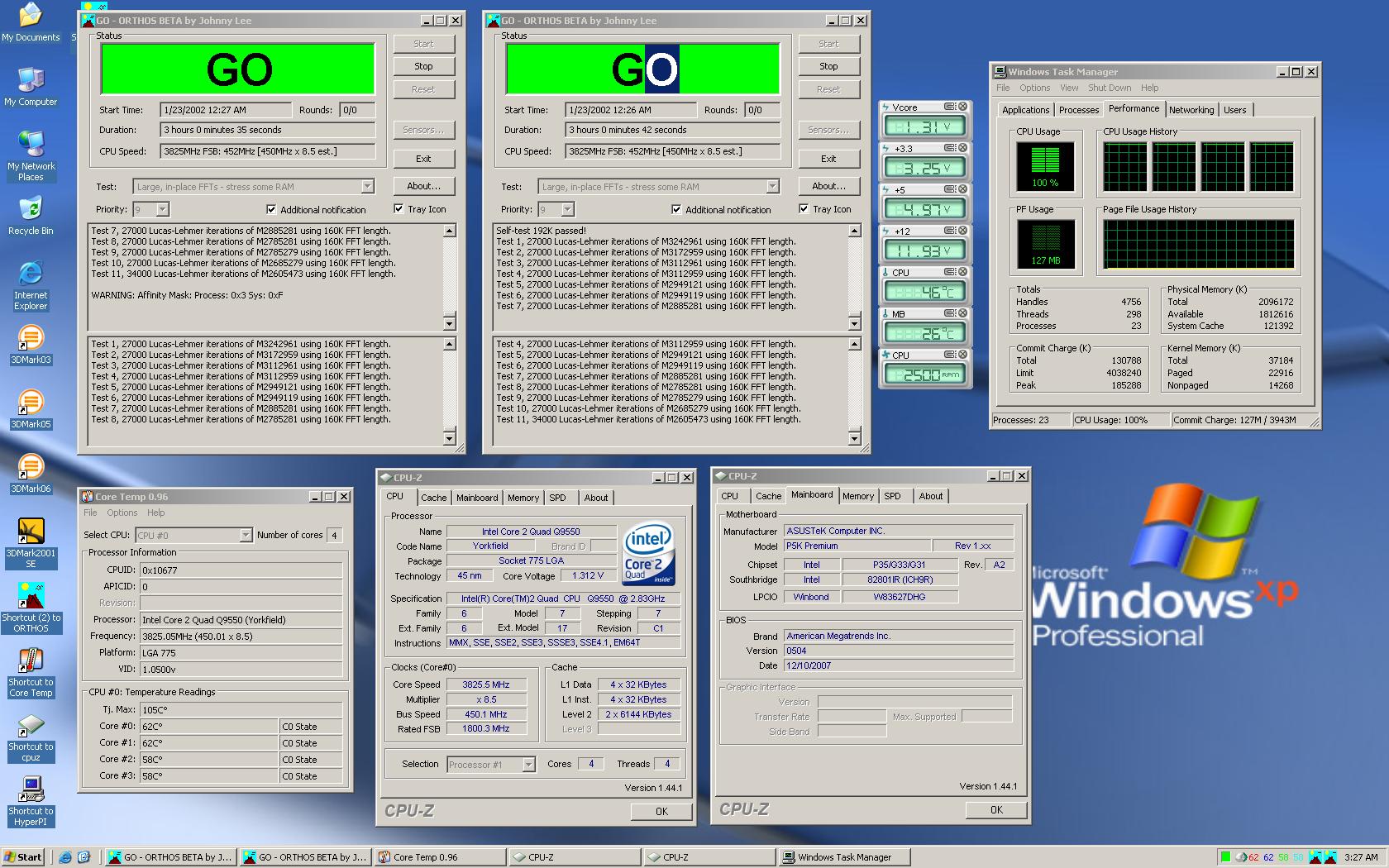This screenshot has width=1389, height=868.
Task: Launch 3DMark03 desktop shortcut
Action: (x=31, y=345)
